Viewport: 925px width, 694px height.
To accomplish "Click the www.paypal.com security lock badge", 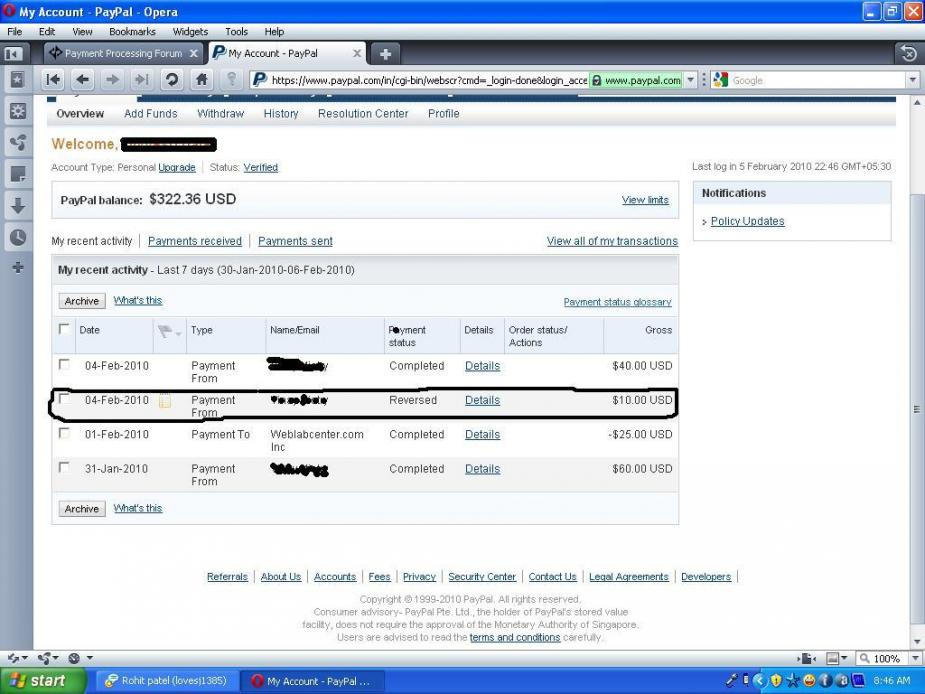I will tap(636, 80).
